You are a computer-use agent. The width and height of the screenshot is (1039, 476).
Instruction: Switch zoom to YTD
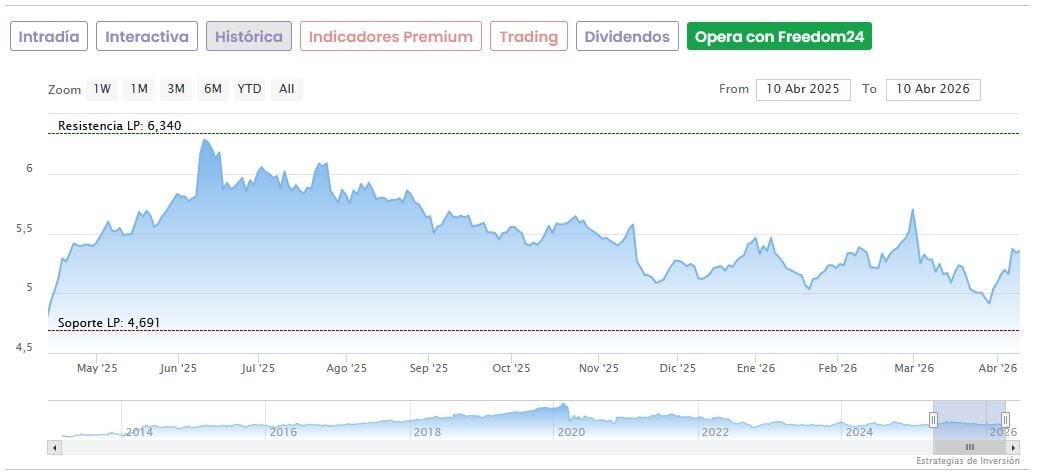click(249, 89)
